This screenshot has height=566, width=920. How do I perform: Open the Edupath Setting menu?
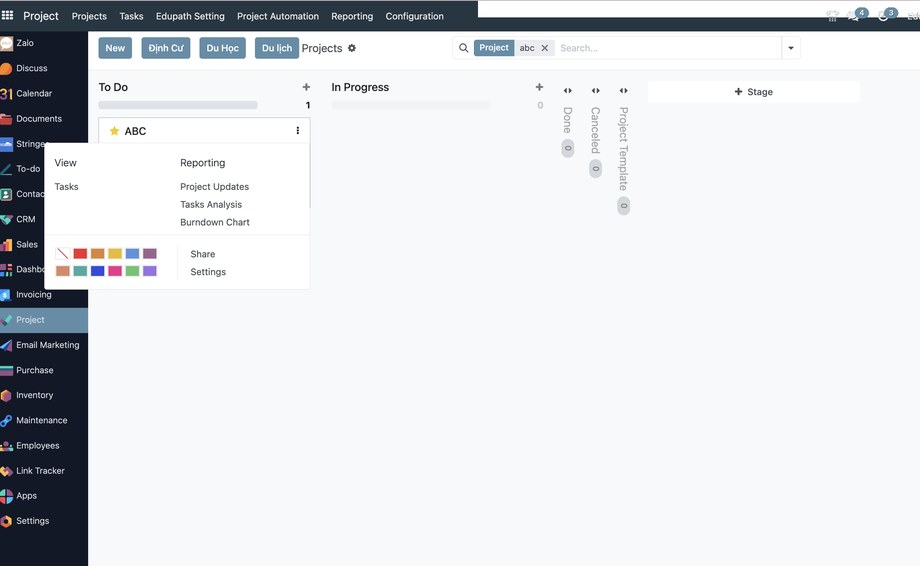point(190,16)
